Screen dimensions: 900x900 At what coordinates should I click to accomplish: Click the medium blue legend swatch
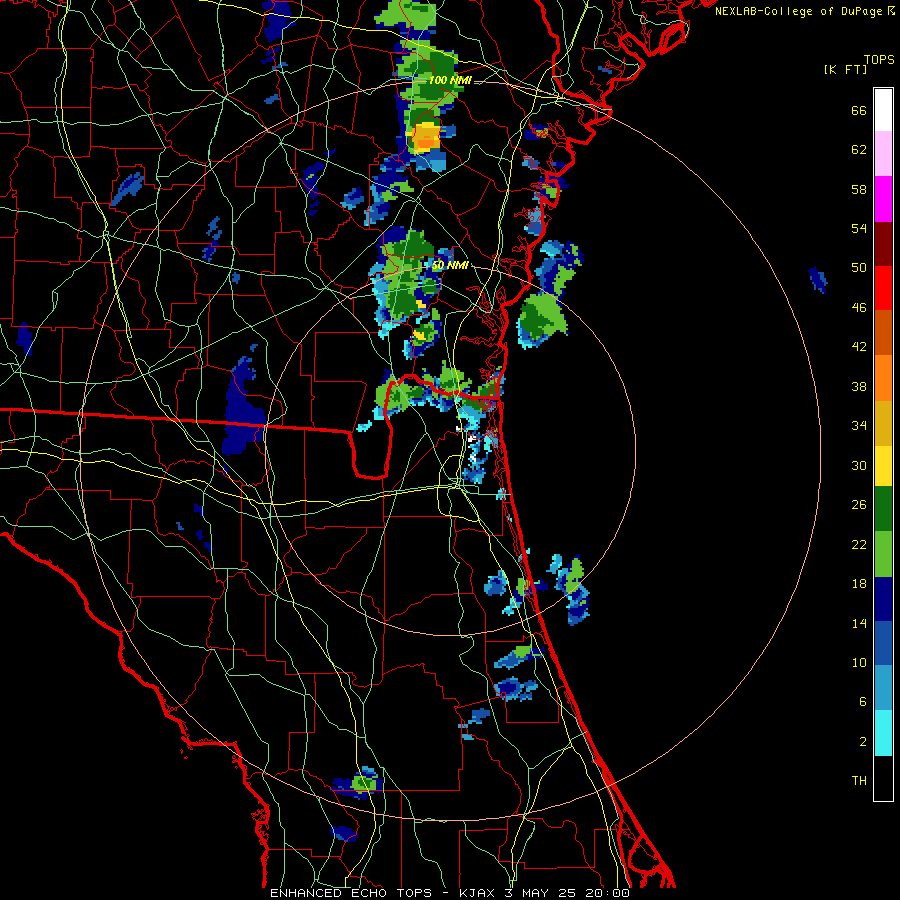click(883, 643)
